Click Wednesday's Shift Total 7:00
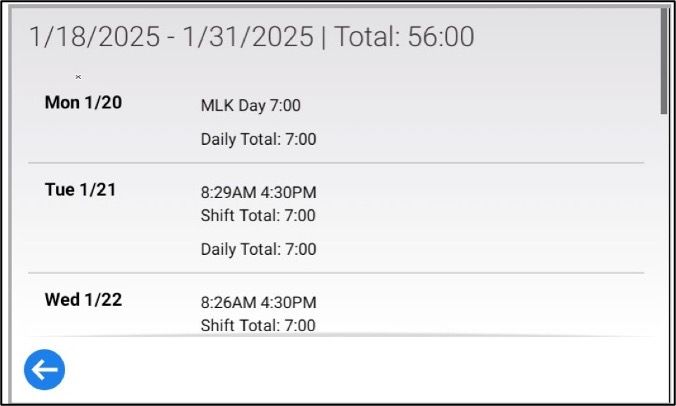Image resolution: width=676 pixels, height=406 pixels. tap(258, 326)
